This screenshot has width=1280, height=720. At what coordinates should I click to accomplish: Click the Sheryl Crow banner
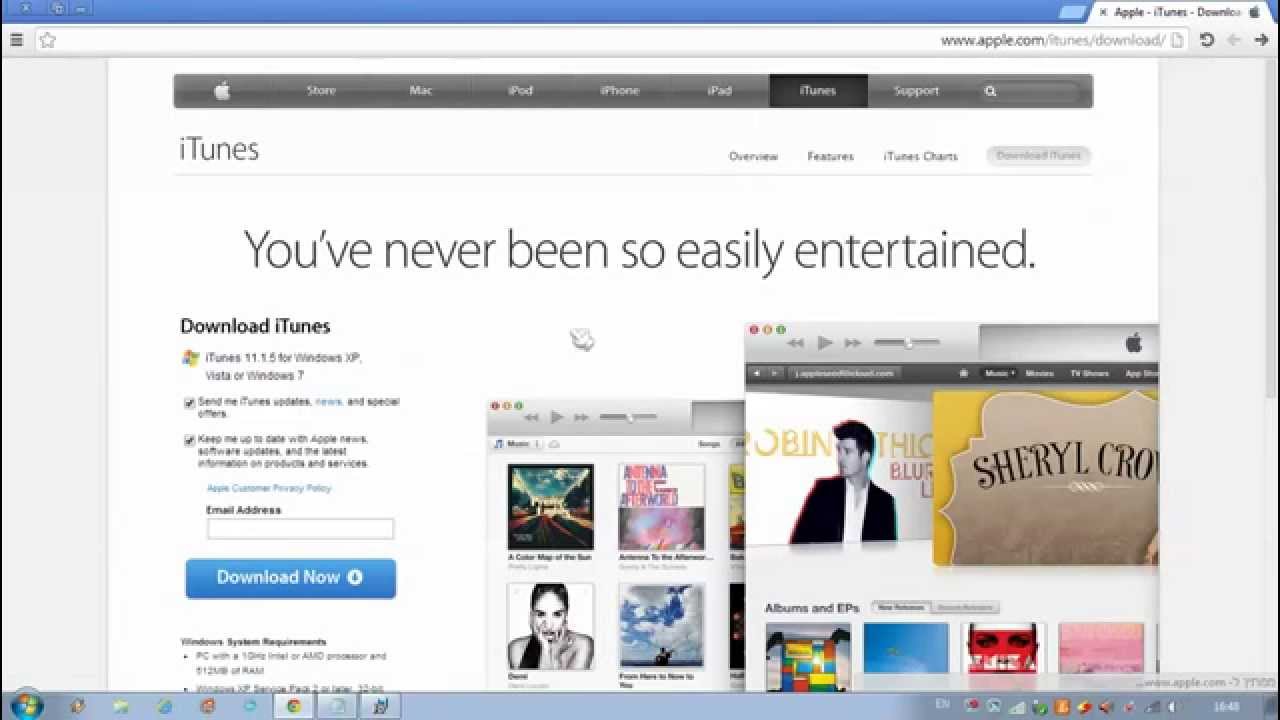coord(1045,478)
